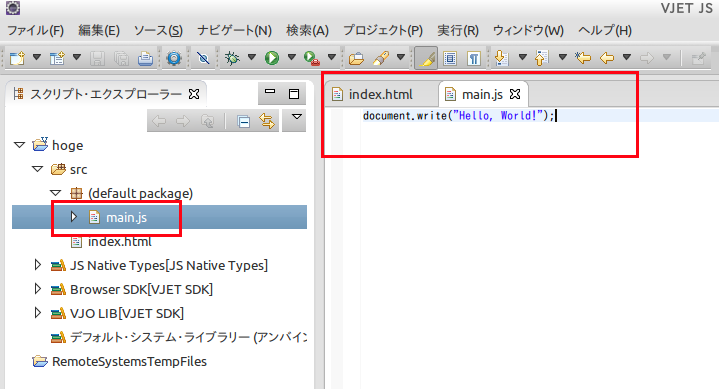
Task: Click the New file wizard icon
Action: 17,58
